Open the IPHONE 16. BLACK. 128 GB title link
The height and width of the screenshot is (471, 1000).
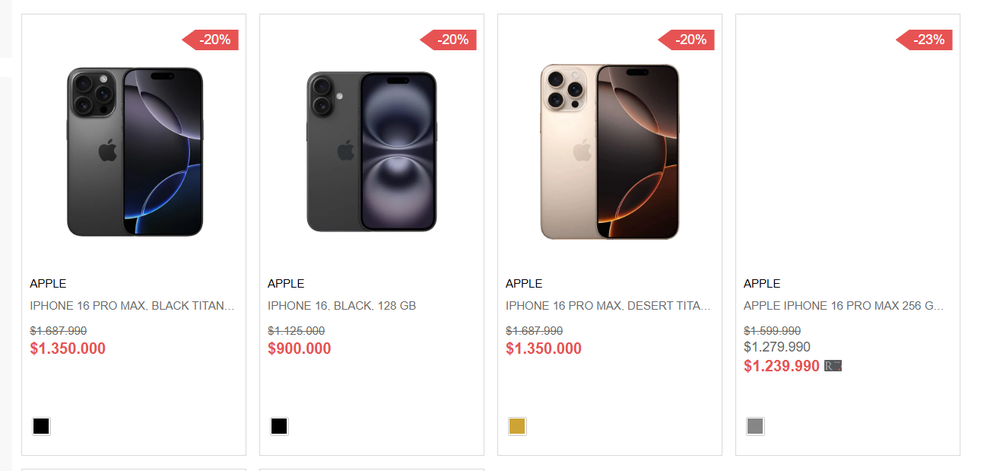pyautogui.click(x=342, y=306)
